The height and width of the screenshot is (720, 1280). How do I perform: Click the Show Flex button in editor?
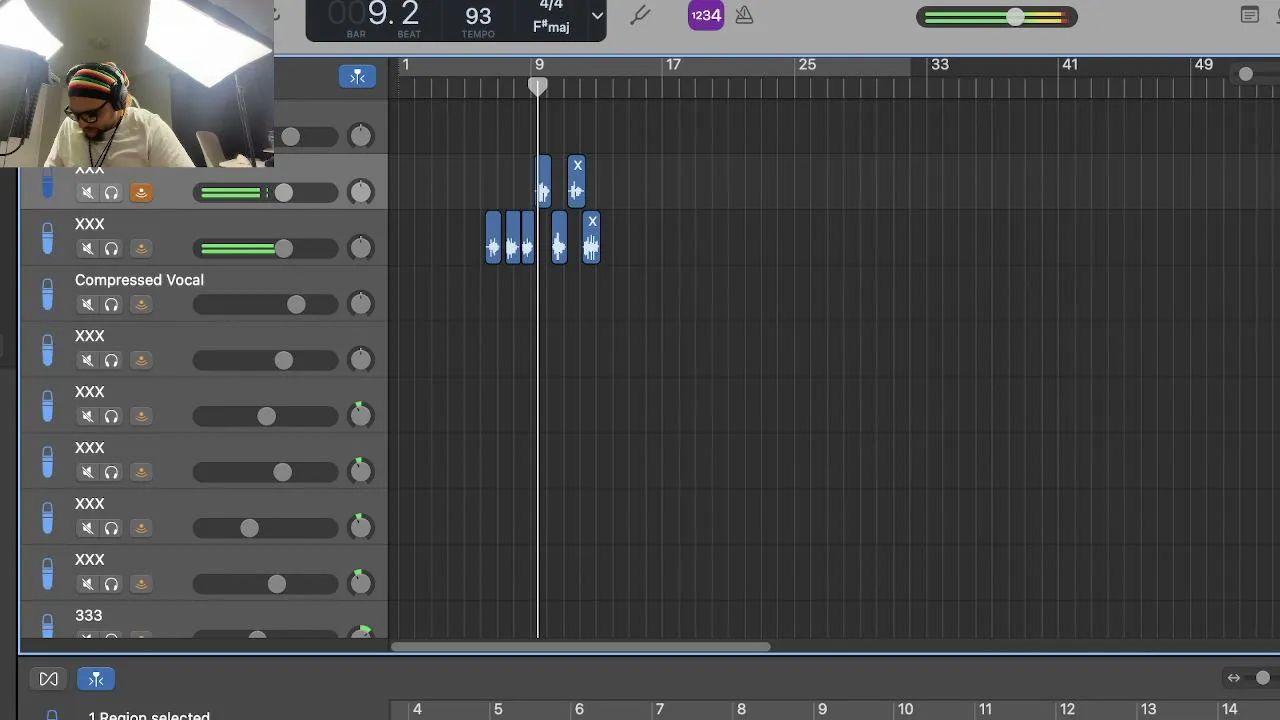48,679
